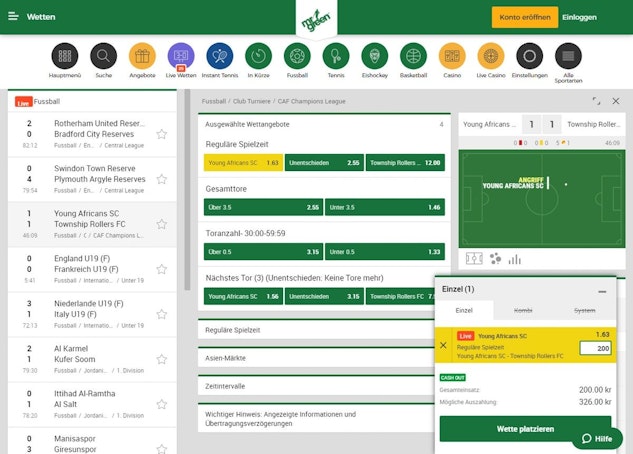
Task: Open the Angebote gift icon
Action: [142, 56]
